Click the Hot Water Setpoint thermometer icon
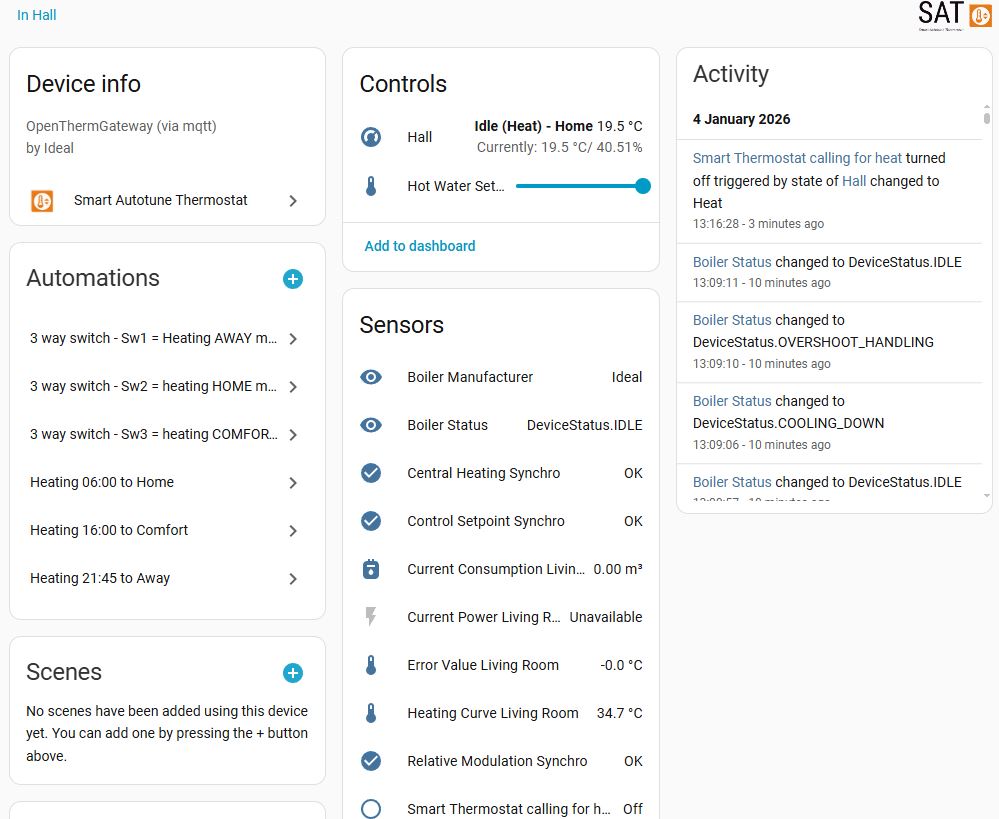 coord(371,186)
